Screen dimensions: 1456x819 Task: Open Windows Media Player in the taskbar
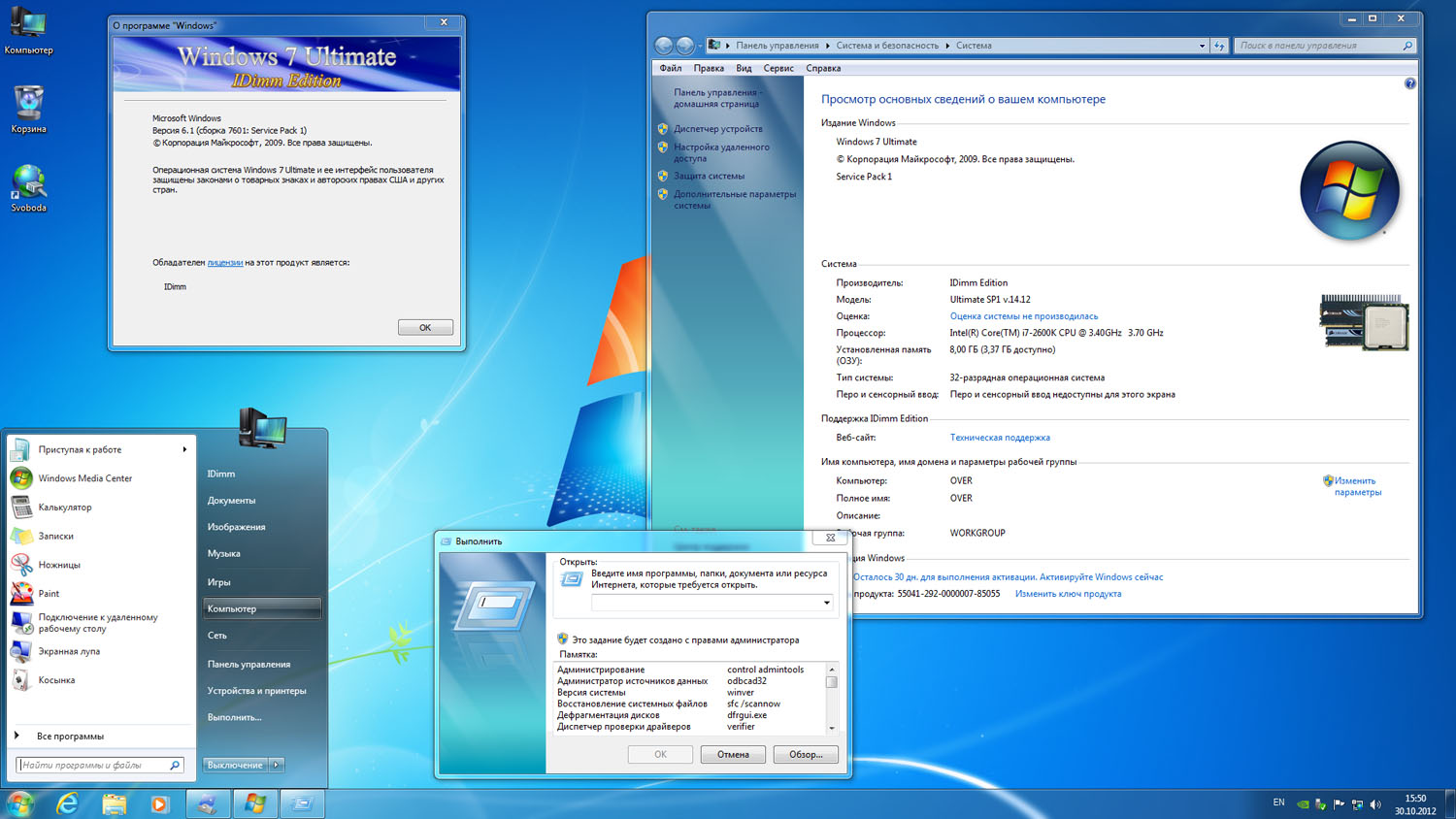coord(160,803)
